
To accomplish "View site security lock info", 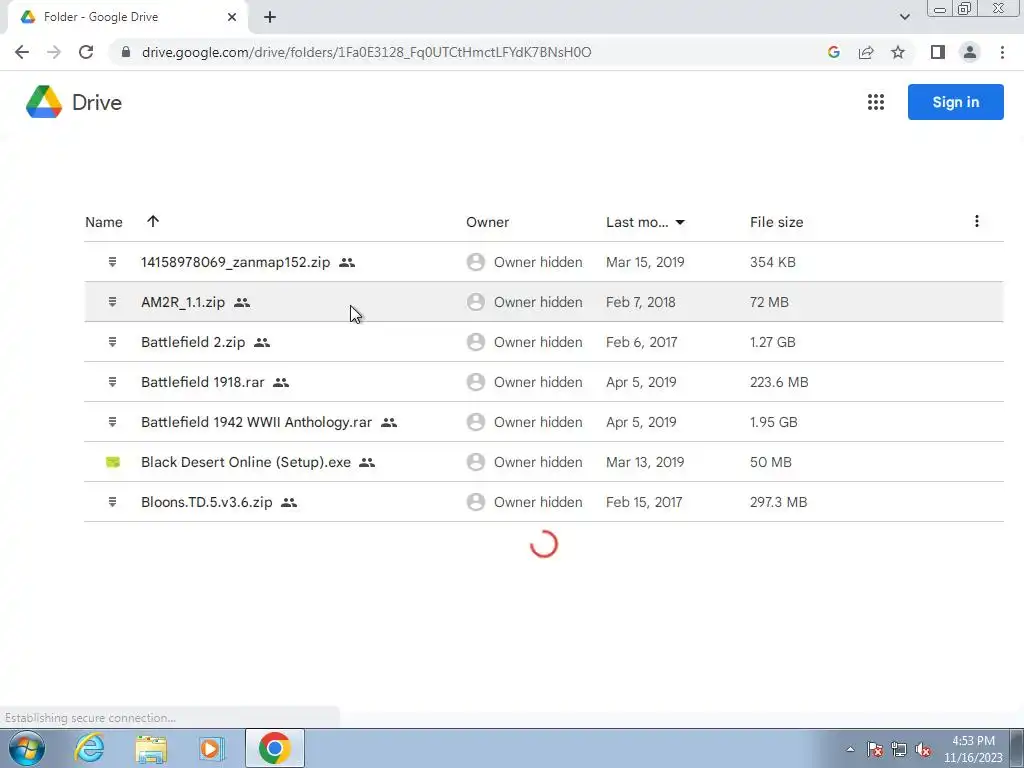I will [126, 52].
